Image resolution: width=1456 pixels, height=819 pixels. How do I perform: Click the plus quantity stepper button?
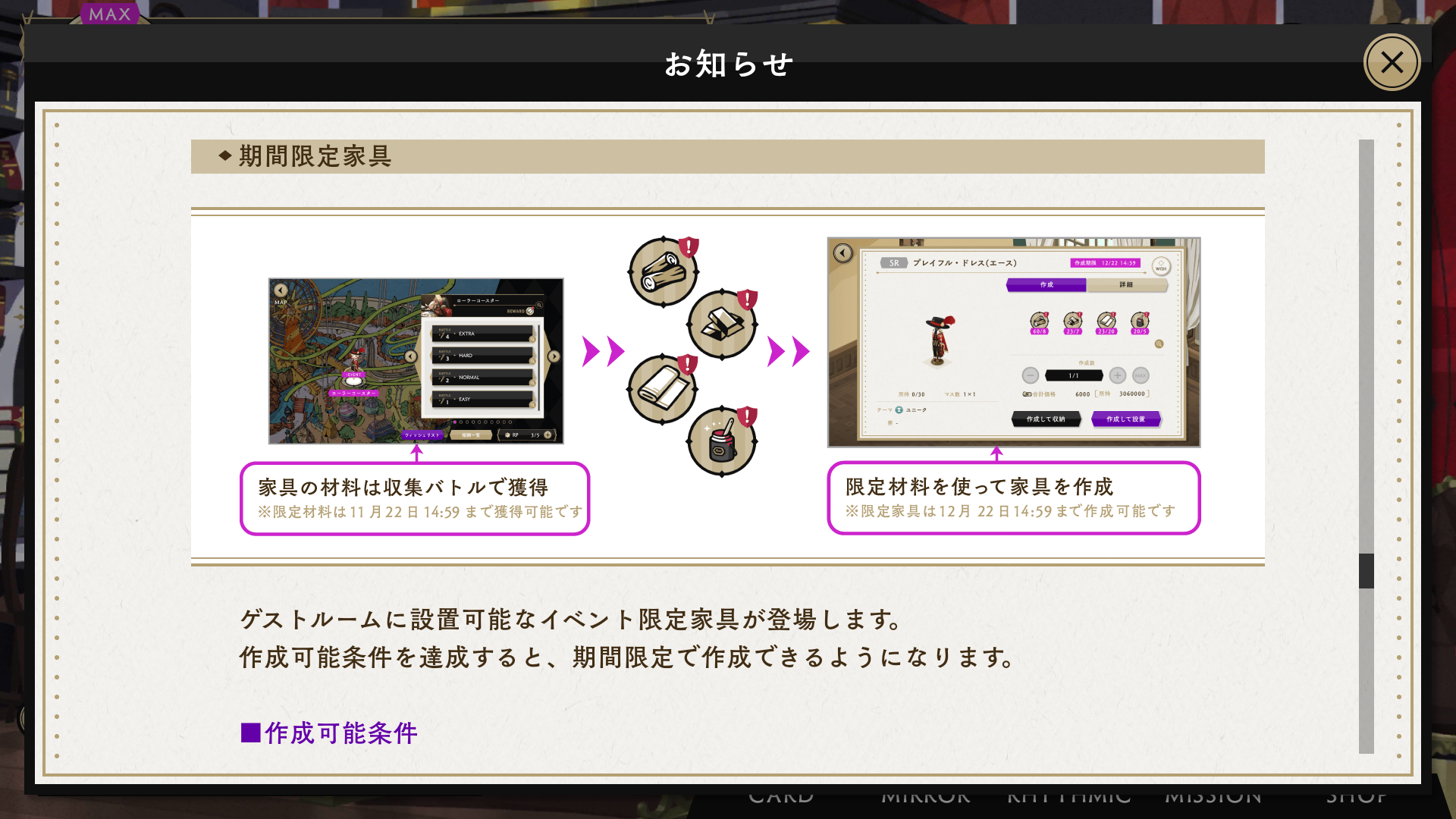tap(1118, 375)
